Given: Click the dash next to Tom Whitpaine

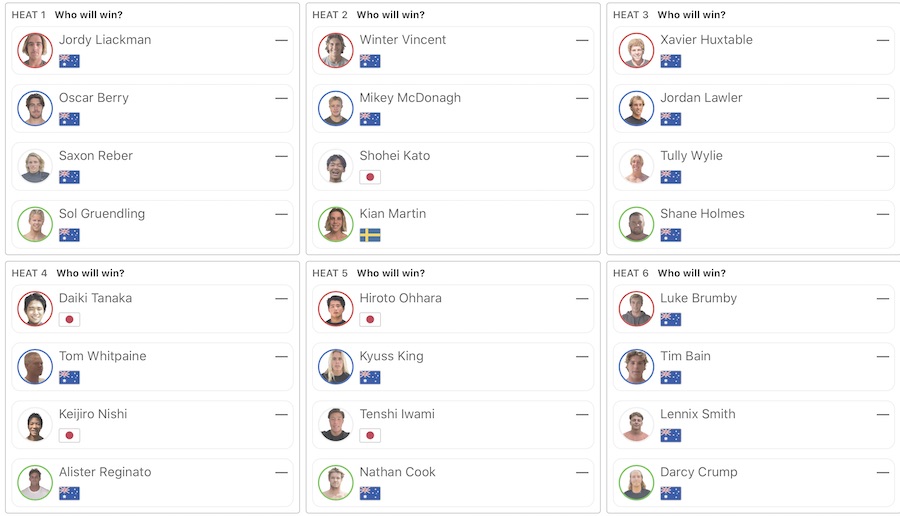Looking at the screenshot, I should click(281, 356).
